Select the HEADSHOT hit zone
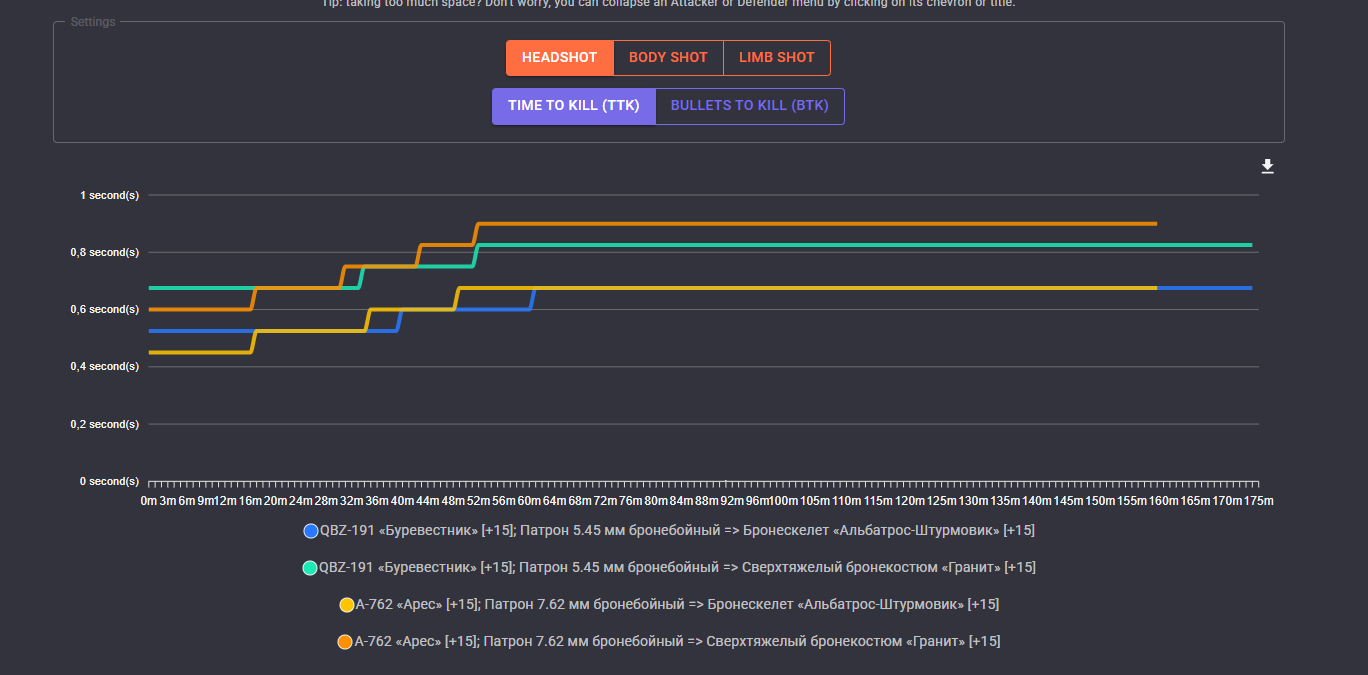The height and width of the screenshot is (675, 1368). [x=559, y=58]
